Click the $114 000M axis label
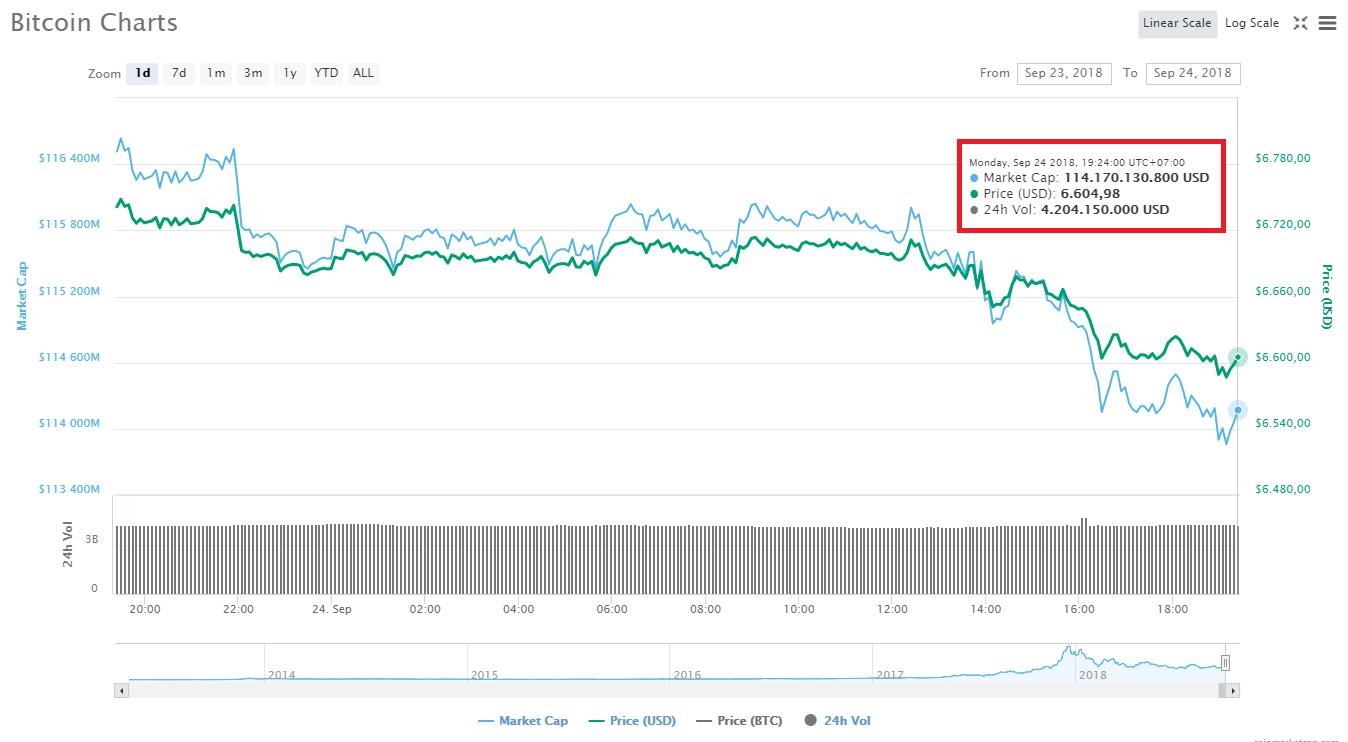 pos(69,423)
